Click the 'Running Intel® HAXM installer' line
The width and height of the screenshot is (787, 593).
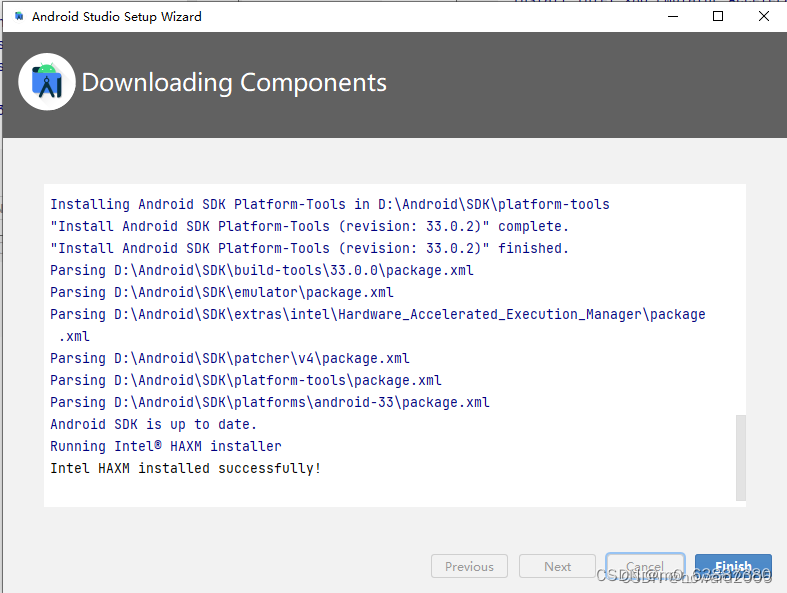pyautogui.click(x=166, y=446)
